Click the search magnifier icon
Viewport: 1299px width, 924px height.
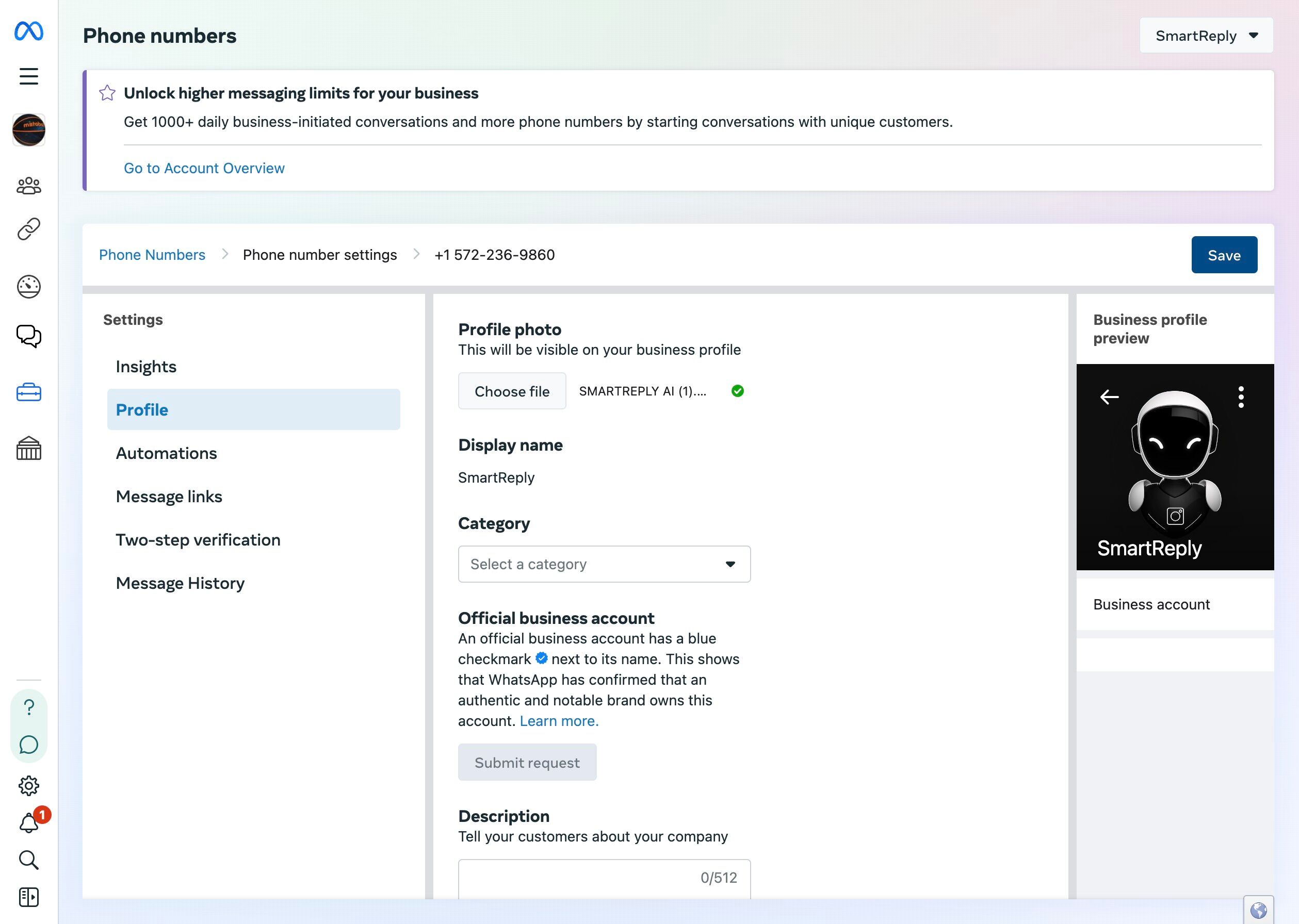[28, 860]
